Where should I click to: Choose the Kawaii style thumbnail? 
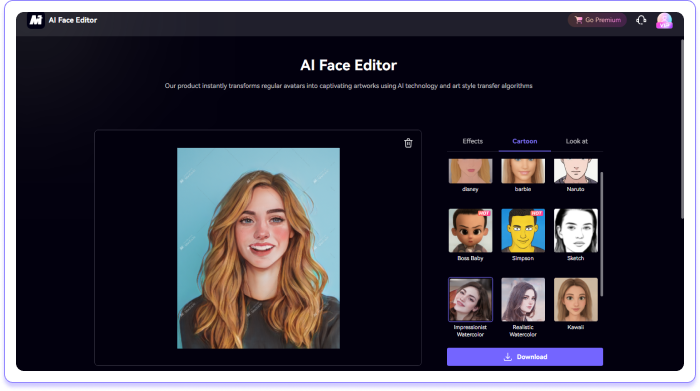click(575, 299)
